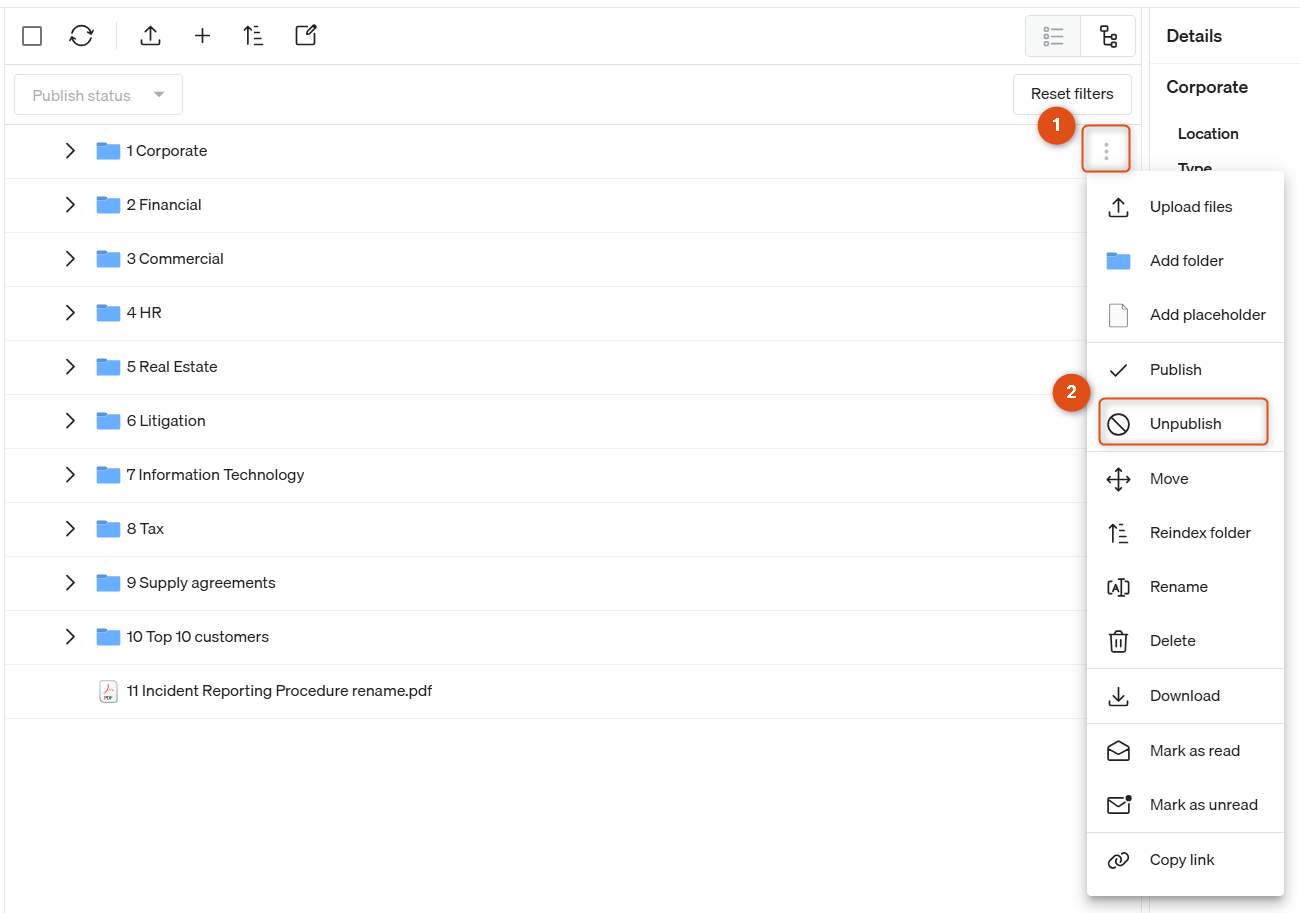
Task: Click the Reset filters button
Action: [1072, 94]
